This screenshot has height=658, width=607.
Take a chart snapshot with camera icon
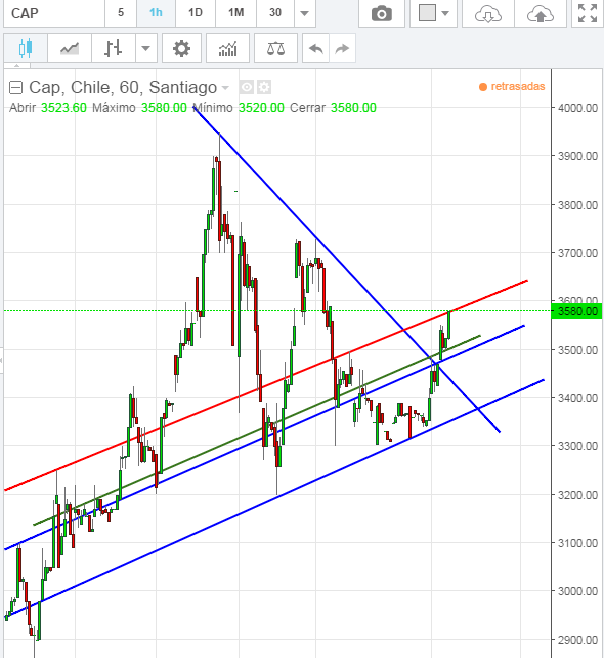coord(382,13)
